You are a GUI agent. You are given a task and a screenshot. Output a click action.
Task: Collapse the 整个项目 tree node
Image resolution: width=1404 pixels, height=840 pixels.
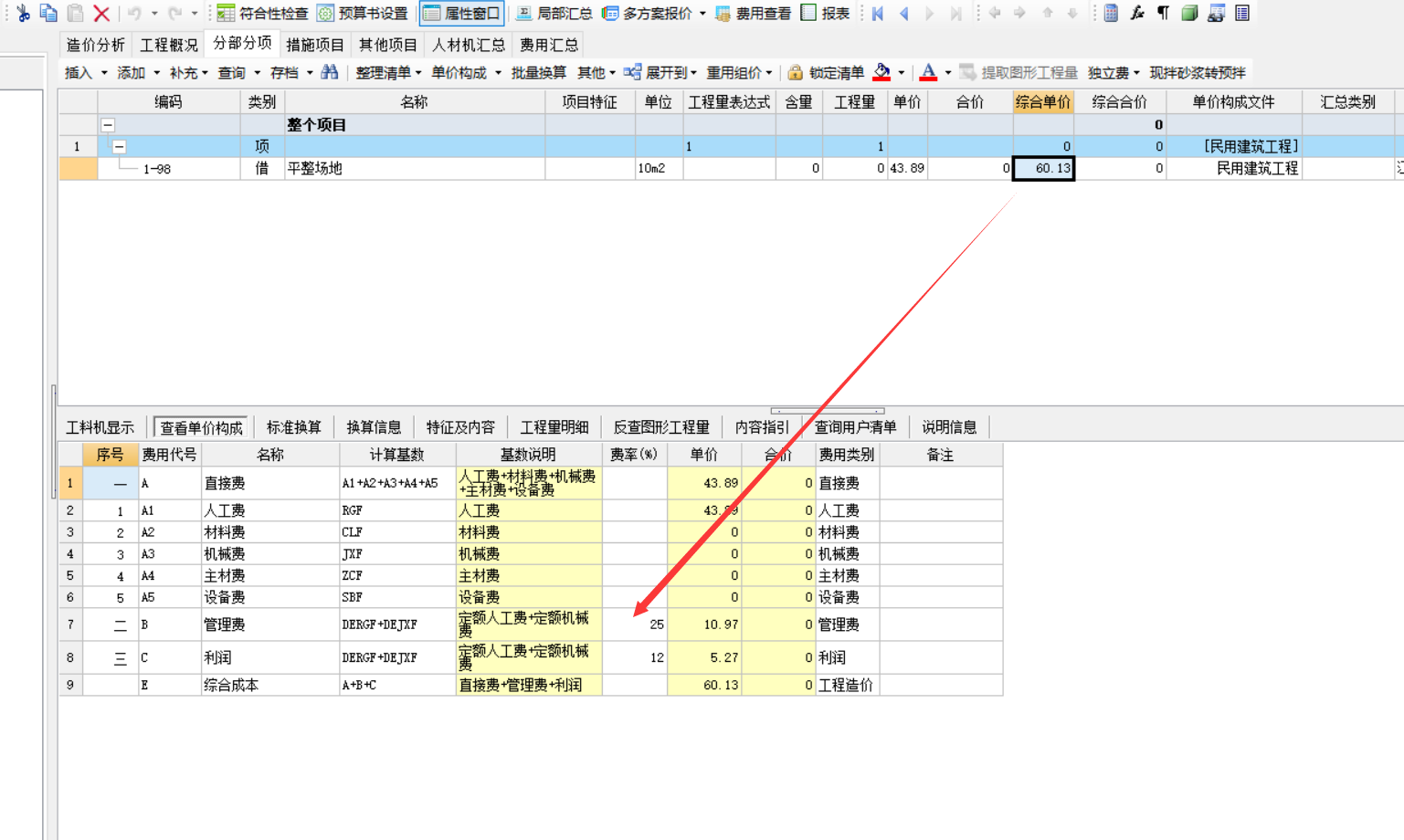click(108, 125)
